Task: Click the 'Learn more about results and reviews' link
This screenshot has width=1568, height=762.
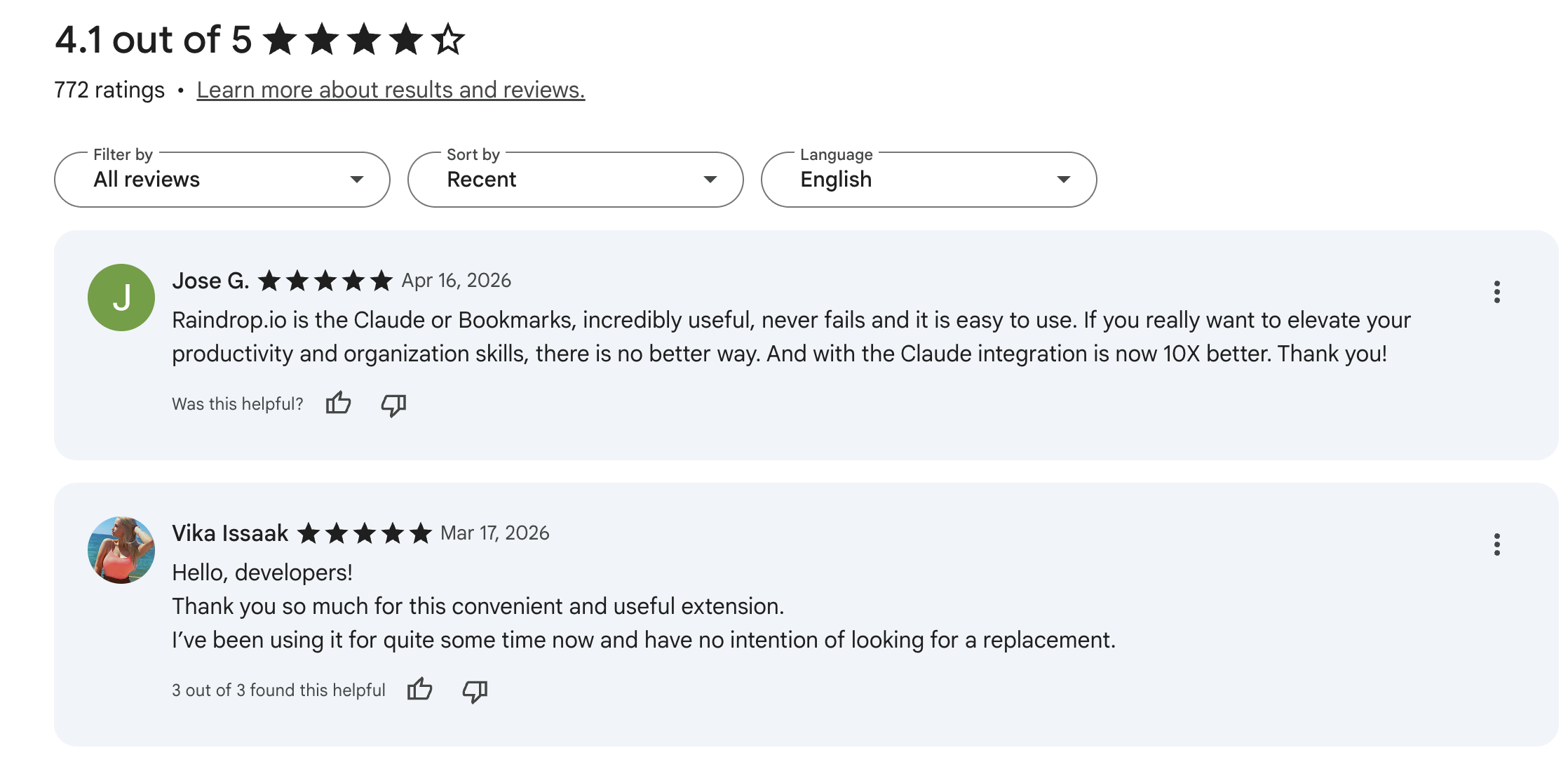Action: (391, 90)
